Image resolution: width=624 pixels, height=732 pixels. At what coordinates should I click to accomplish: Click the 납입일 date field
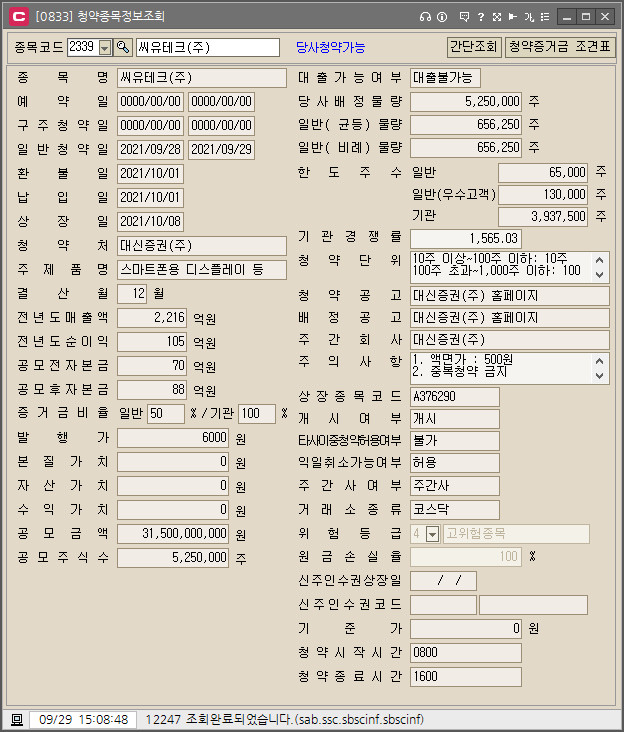(x=150, y=197)
